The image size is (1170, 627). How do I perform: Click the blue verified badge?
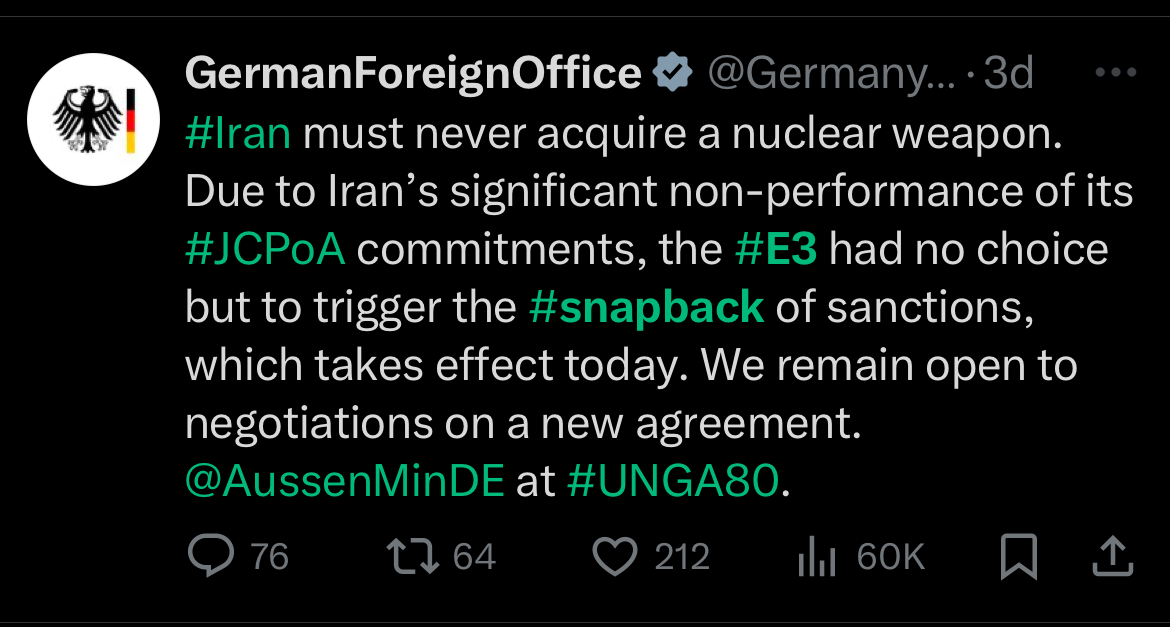673,73
